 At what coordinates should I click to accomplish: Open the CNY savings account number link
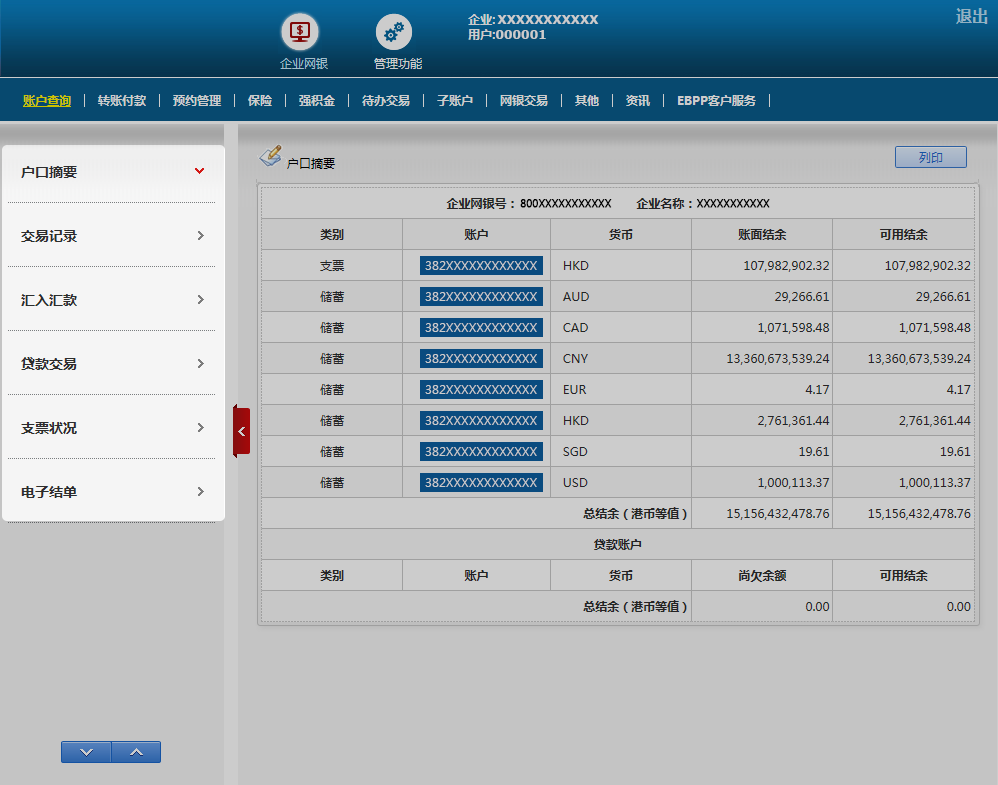(x=481, y=358)
